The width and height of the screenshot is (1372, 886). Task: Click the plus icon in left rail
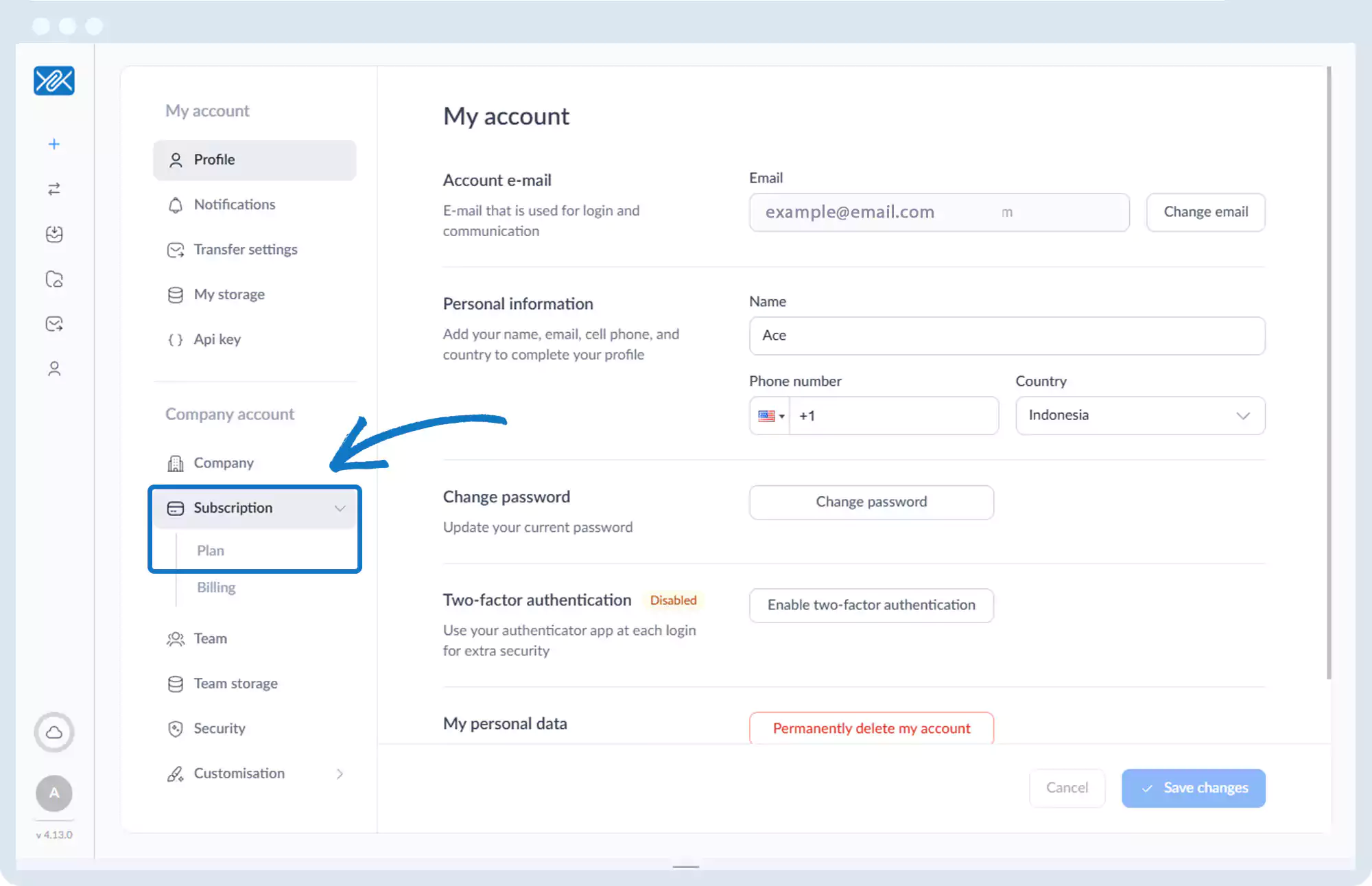click(x=54, y=144)
